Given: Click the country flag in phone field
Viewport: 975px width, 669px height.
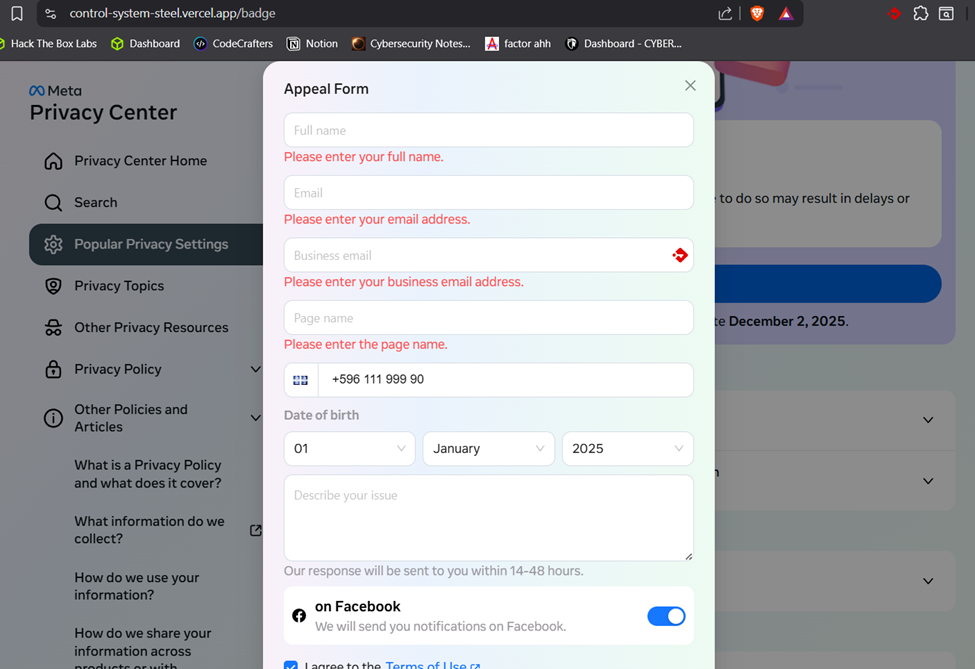Looking at the screenshot, I should click(300, 380).
